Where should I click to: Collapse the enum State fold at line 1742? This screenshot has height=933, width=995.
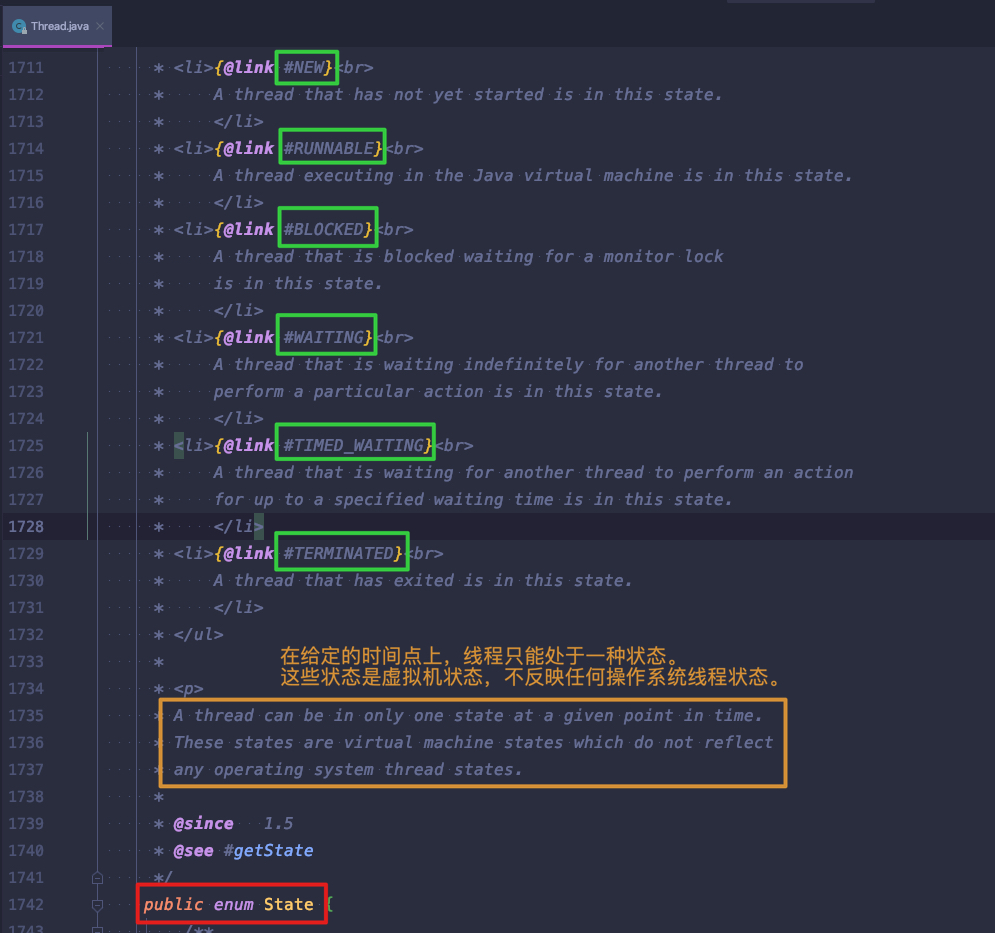(97, 904)
